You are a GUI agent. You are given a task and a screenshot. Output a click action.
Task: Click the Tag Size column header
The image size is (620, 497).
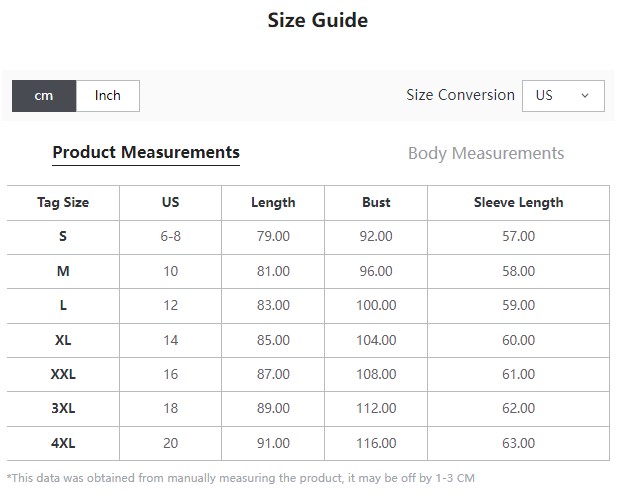click(63, 202)
